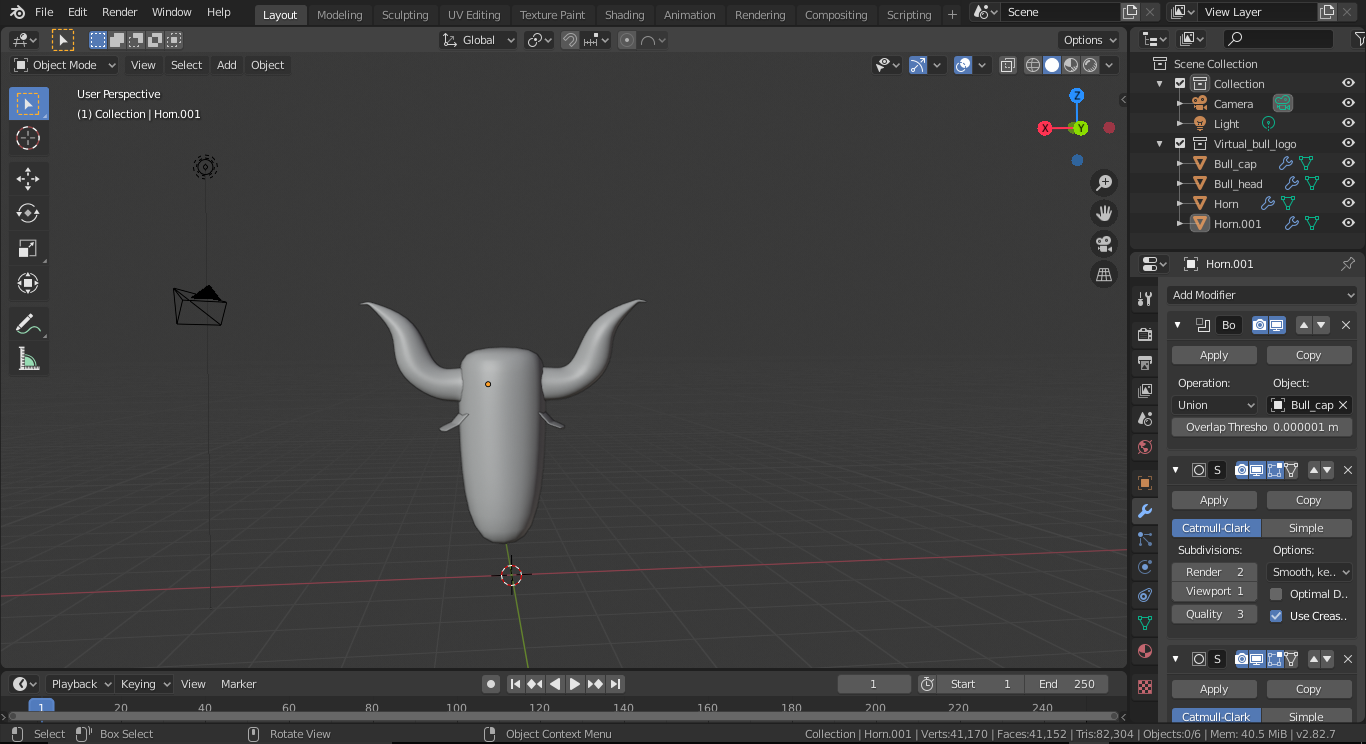The height and width of the screenshot is (744, 1366).
Task: Open the Global orientation dropdown
Action: (x=479, y=40)
